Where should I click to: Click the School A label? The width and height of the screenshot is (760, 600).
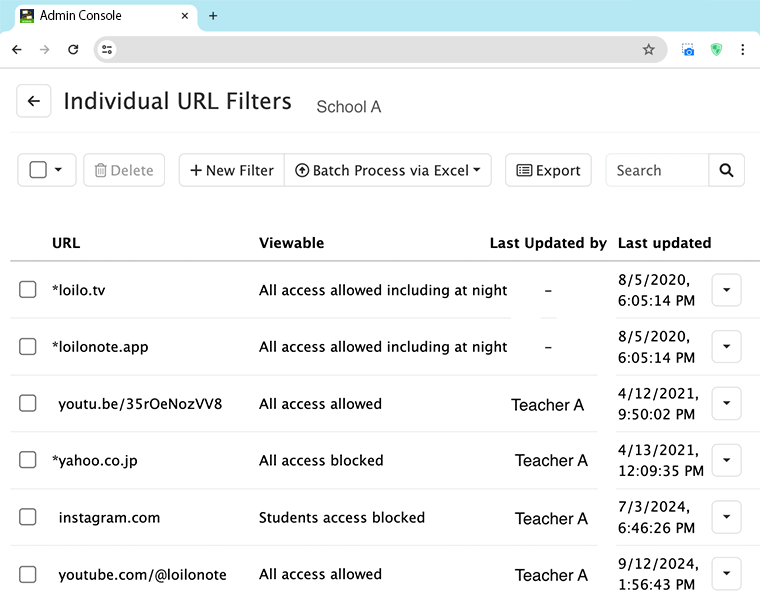349,107
